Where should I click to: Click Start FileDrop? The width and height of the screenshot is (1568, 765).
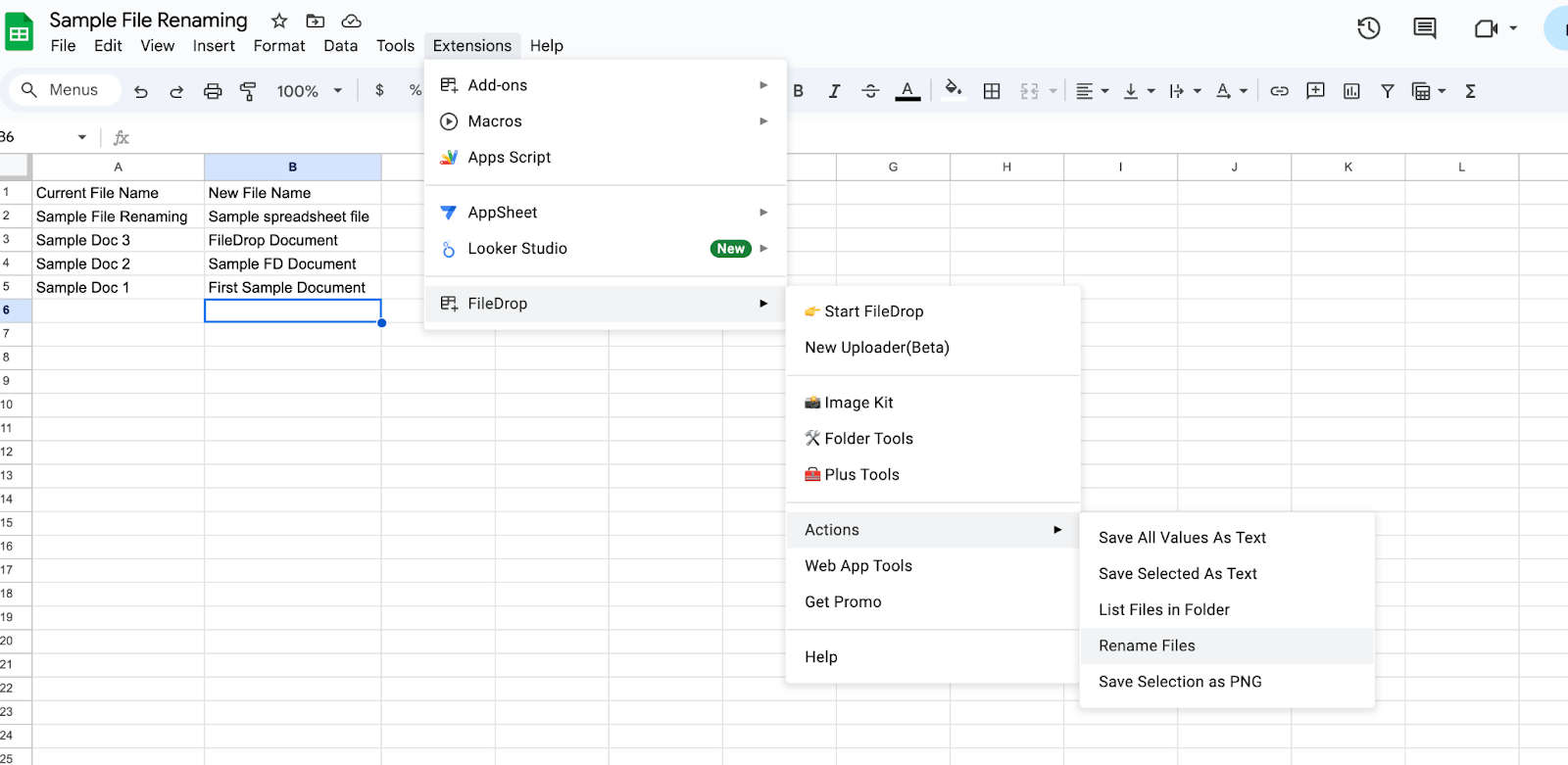coord(933,311)
